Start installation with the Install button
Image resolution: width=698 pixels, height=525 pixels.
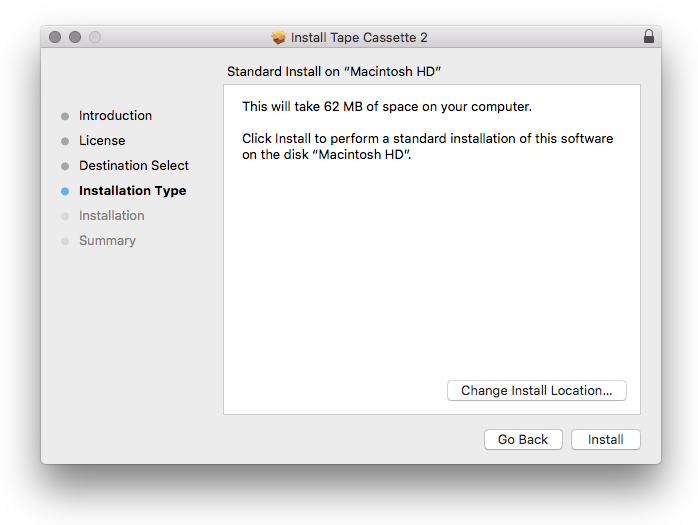click(605, 440)
